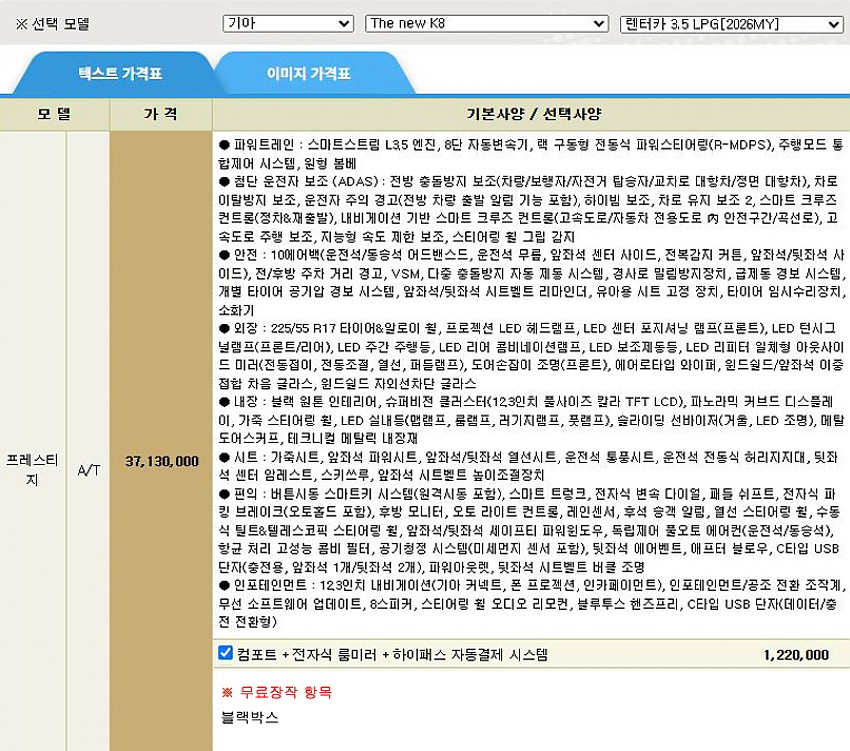Click the 모델 column header
The image size is (850, 751).
pyautogui.click(x=55, y=114)
